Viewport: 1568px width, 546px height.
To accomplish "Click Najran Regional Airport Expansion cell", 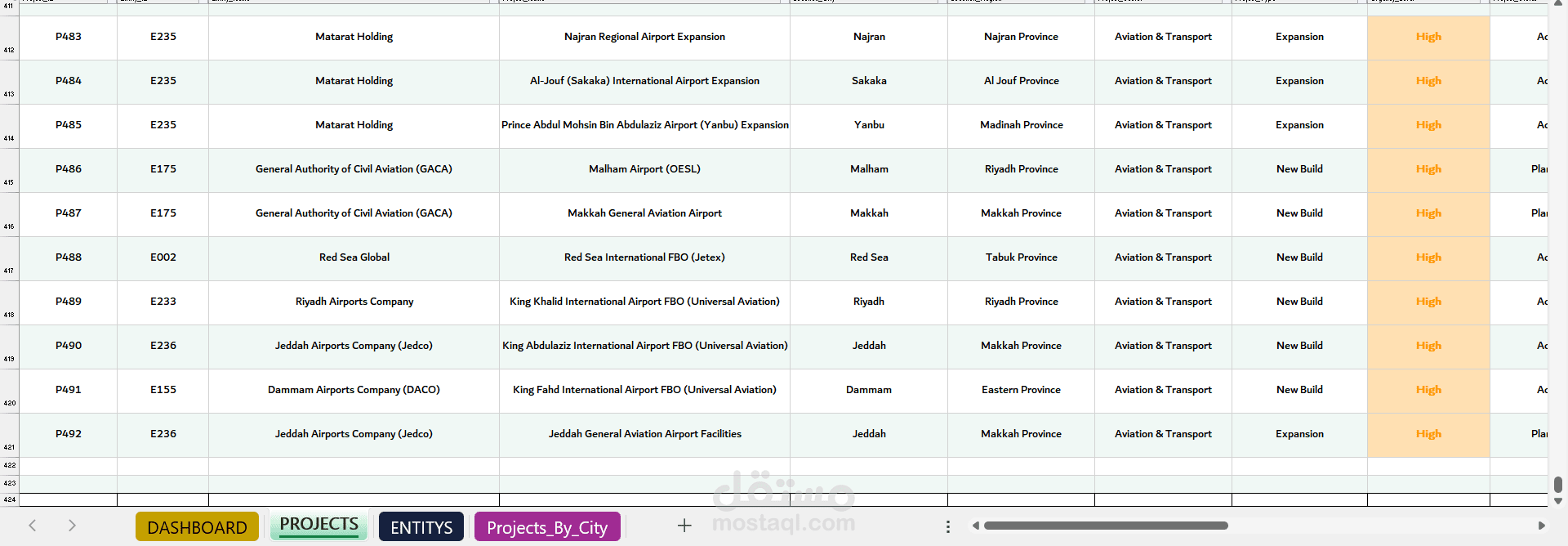I will click(644, 38).
